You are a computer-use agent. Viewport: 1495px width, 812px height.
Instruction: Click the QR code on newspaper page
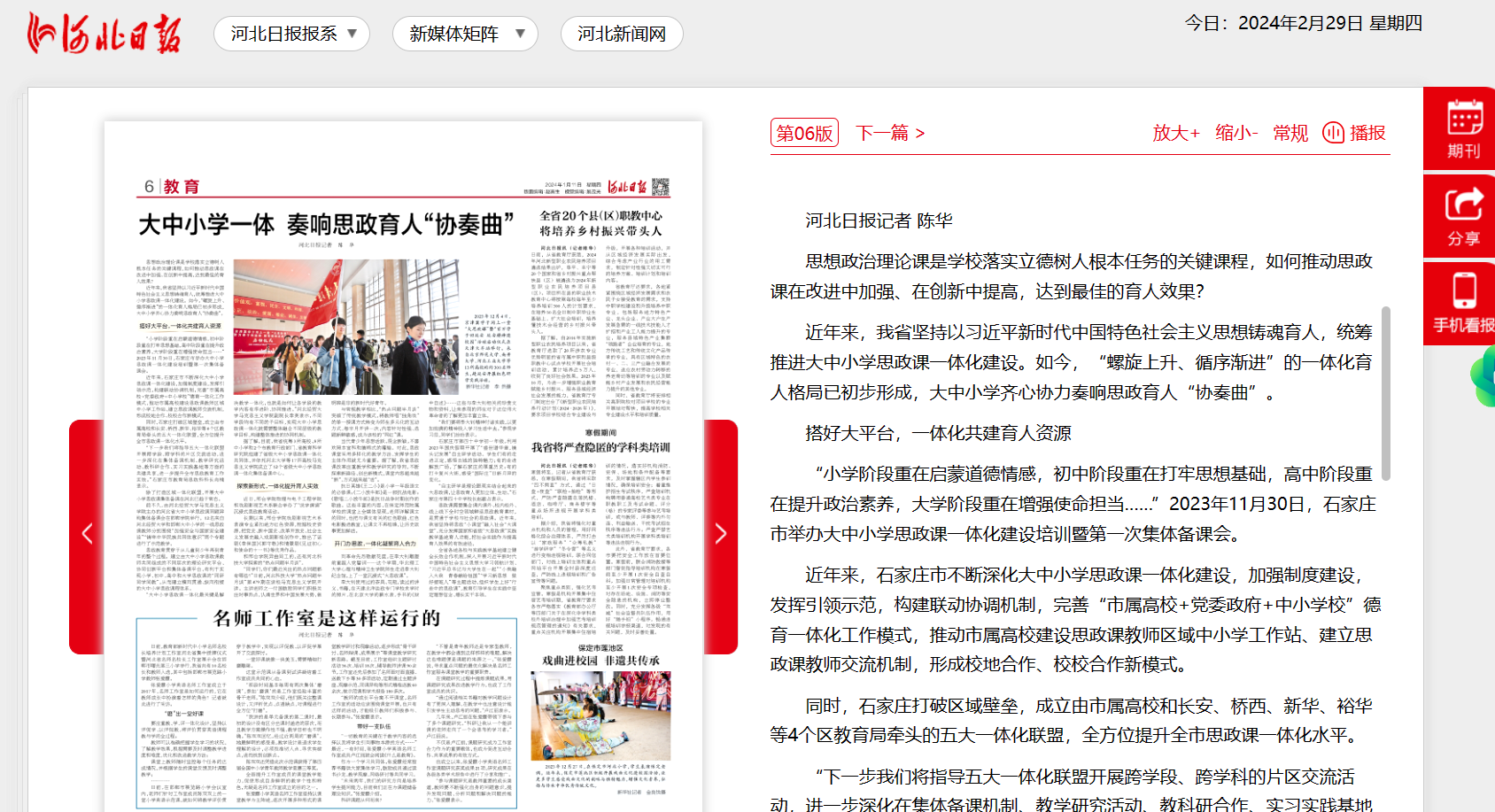tap(661, 187)
